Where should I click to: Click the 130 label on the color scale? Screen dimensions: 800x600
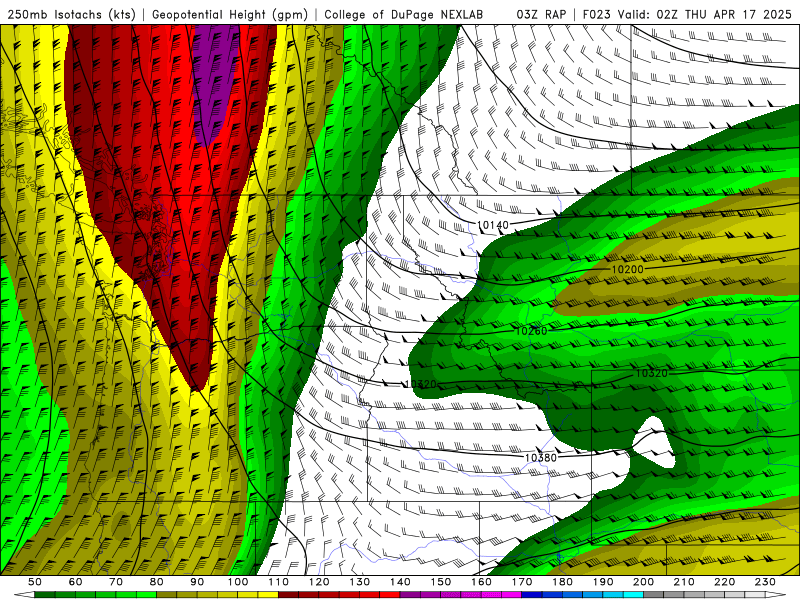pos(360,582)
